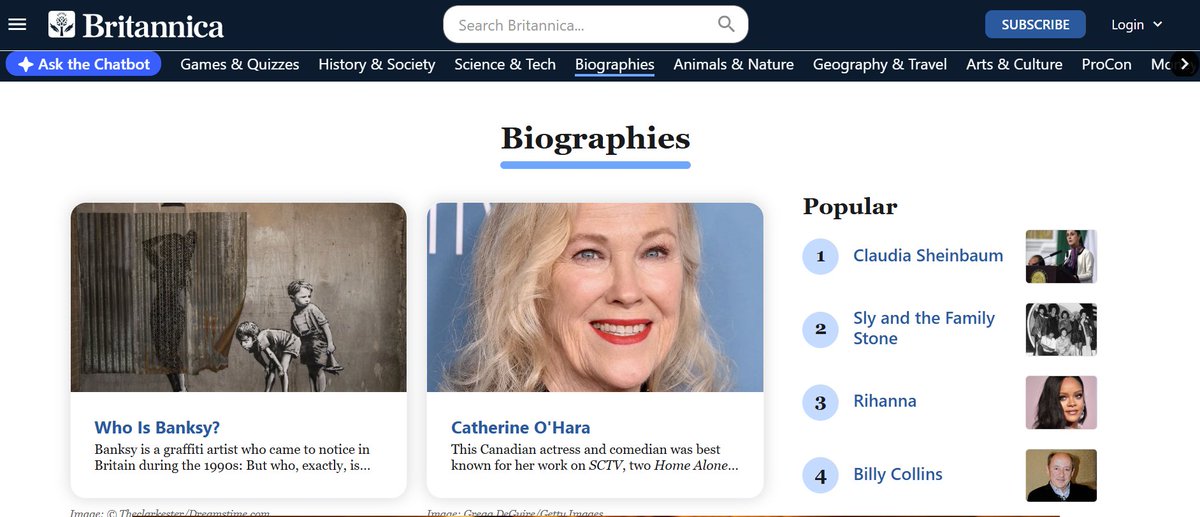Click the SUBSCRIBE button
Screen dimensions: 1200x517
point(1035,24)
